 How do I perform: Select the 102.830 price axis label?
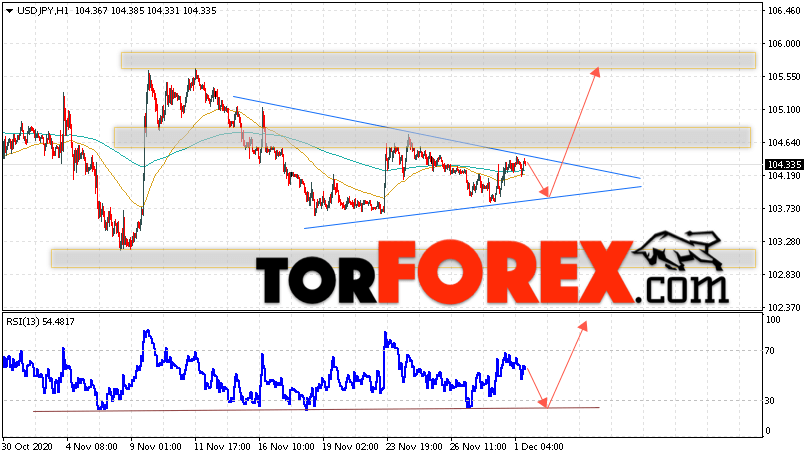(x=784, y=275)
